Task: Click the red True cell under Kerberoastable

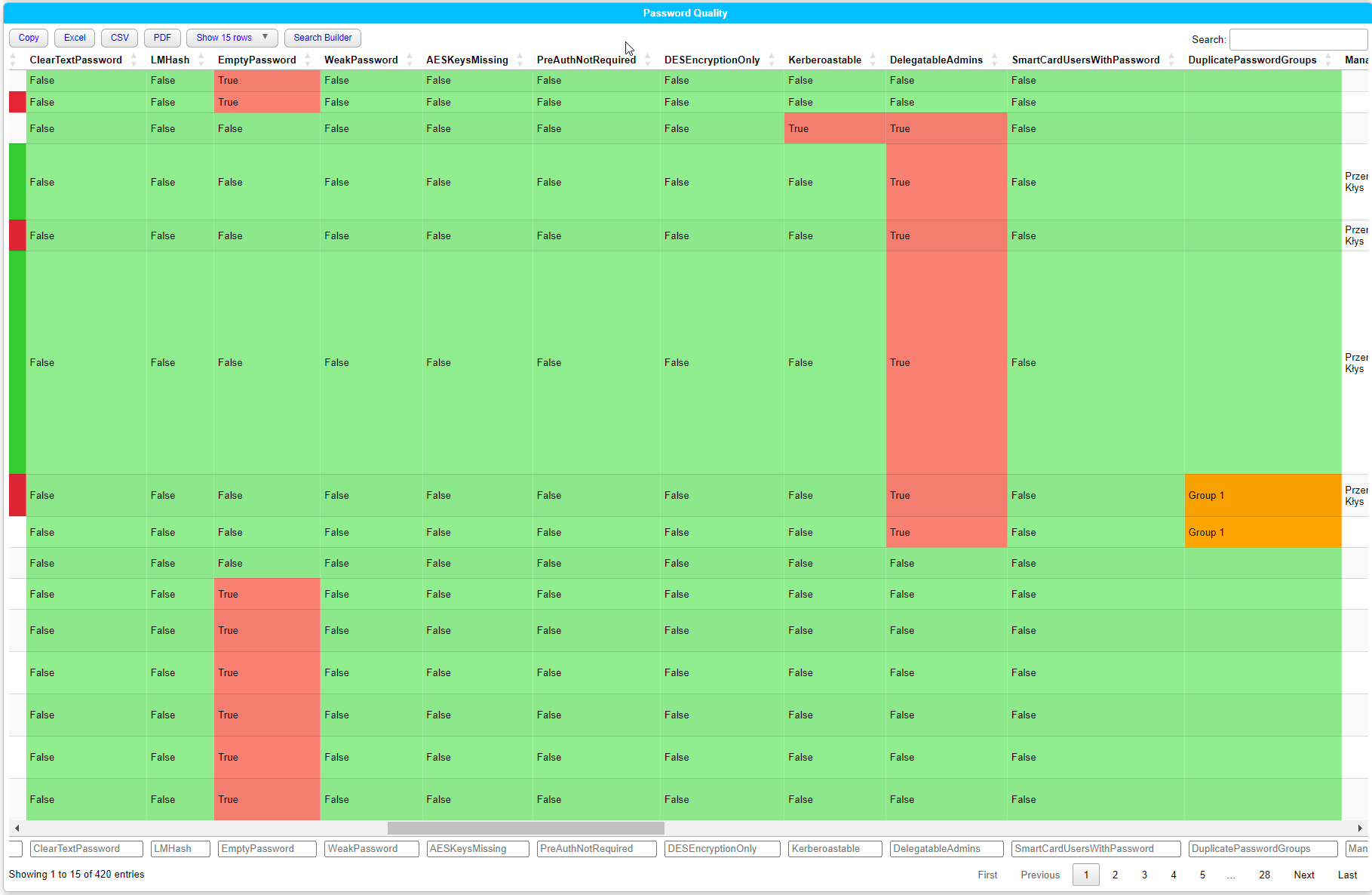Action: [x=835, y=128]
